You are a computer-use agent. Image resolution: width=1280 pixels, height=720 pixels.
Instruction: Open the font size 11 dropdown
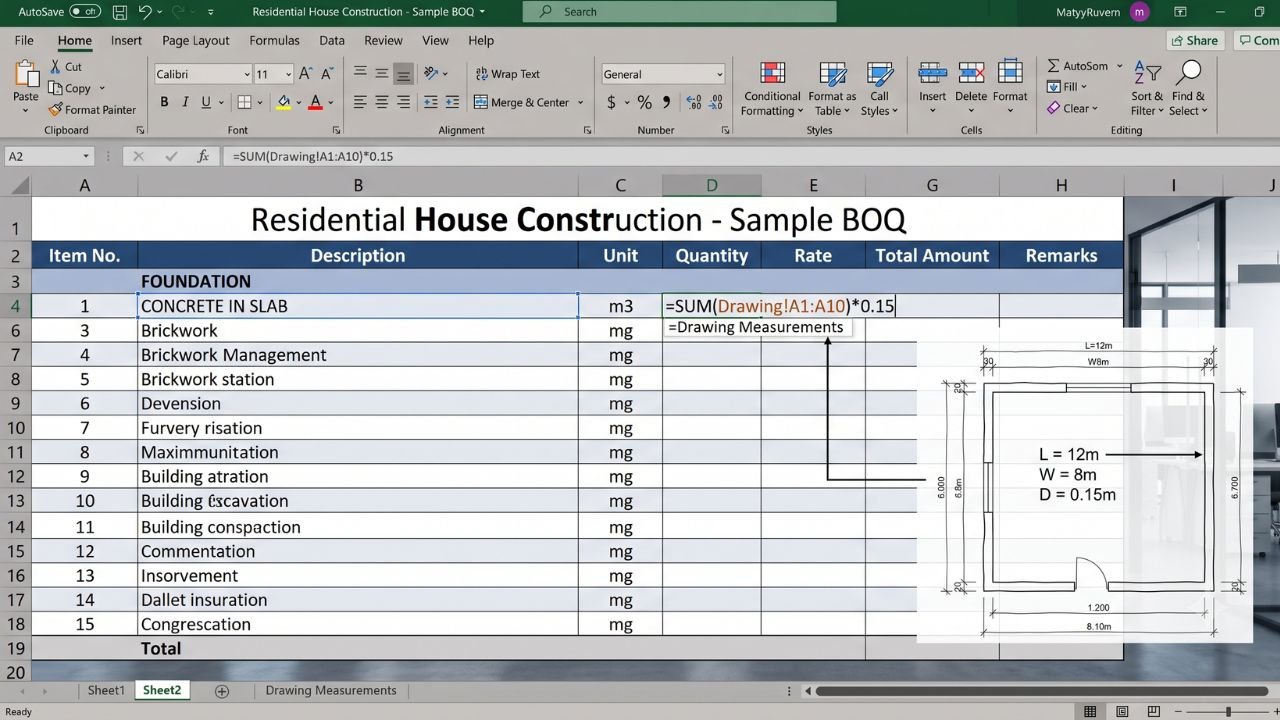289,75
